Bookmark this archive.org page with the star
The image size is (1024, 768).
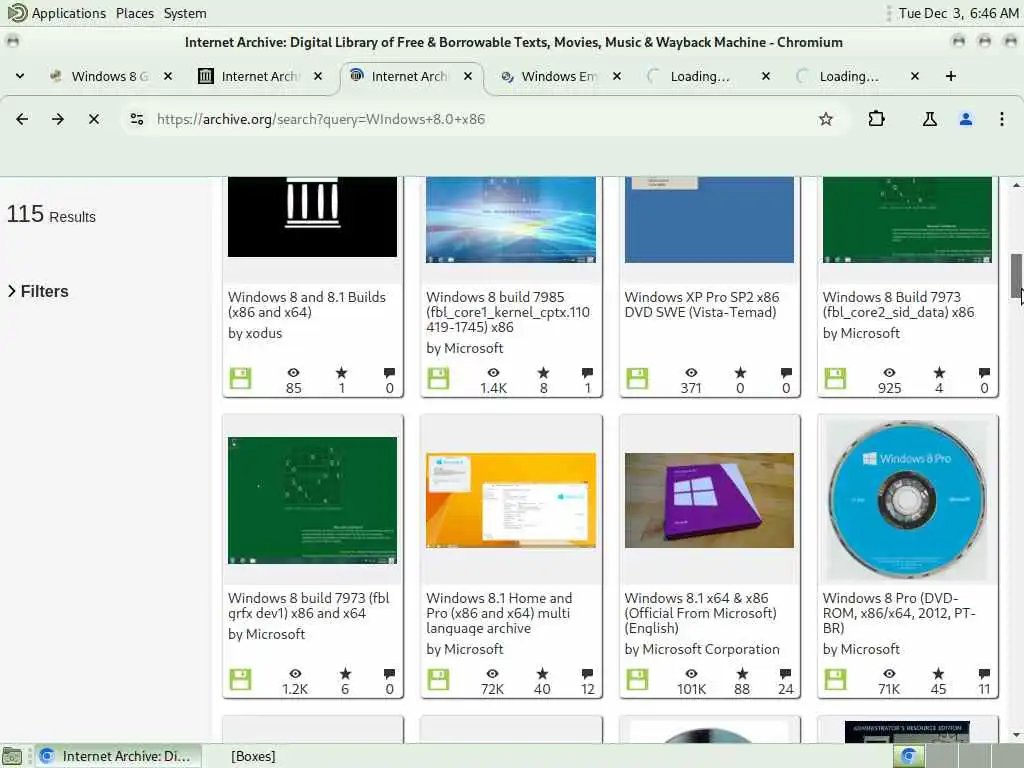click(x=826, y=119)
